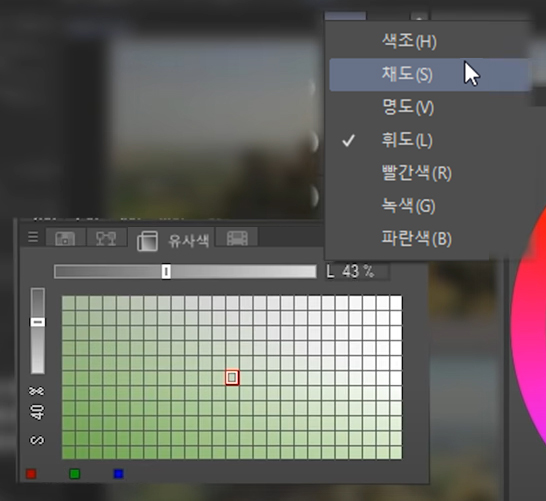
Task: Open the color history film tab
Action: tap(237, 237)
